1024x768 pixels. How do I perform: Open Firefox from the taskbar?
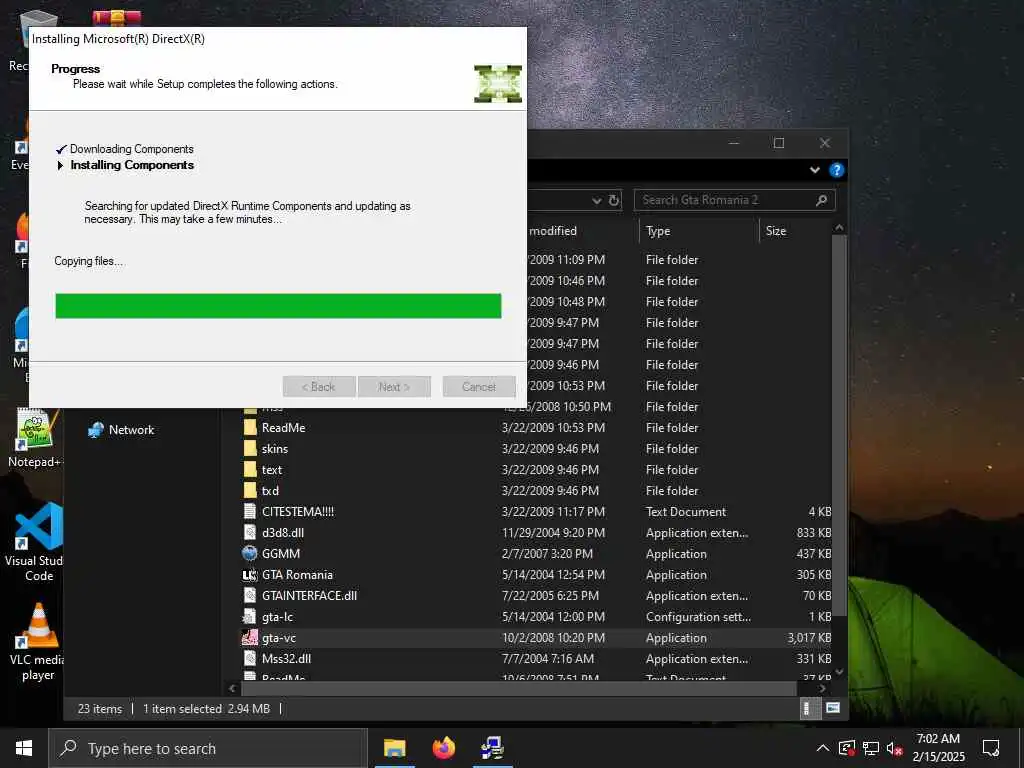tap(443, 748)
